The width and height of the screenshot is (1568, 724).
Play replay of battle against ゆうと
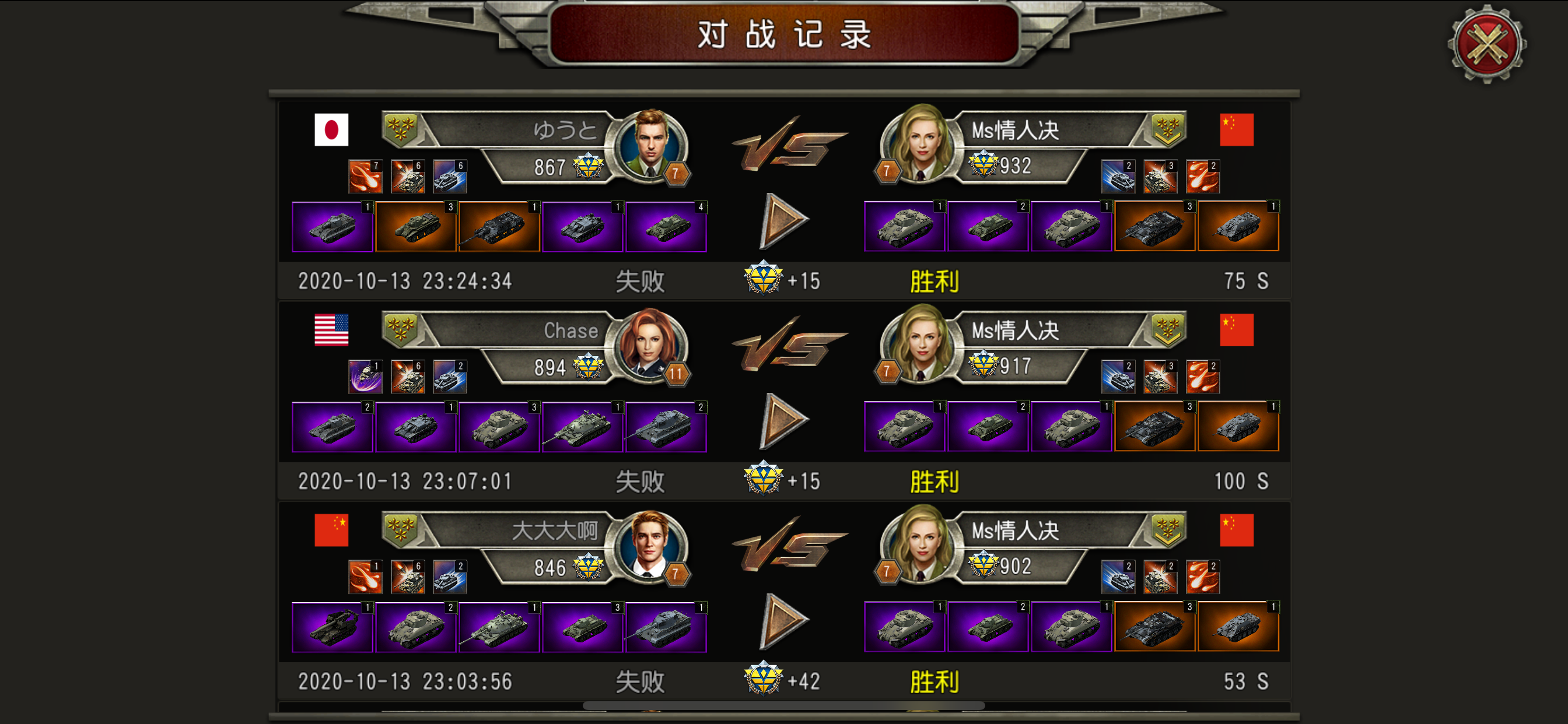click(784, 220)
